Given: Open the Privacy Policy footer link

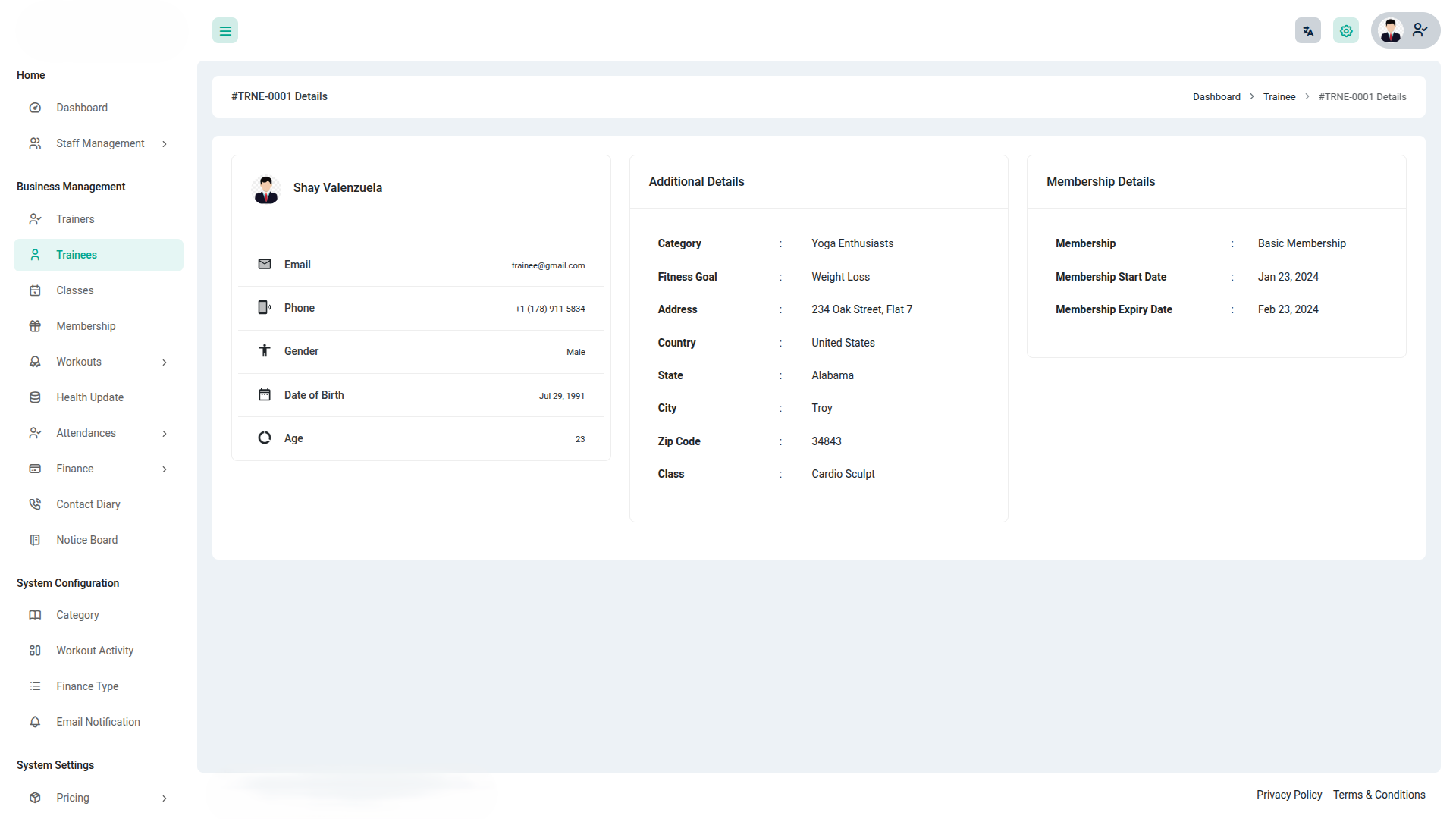Looking at the screenshot, I should pyautogui.click(x=1288, y=795).
